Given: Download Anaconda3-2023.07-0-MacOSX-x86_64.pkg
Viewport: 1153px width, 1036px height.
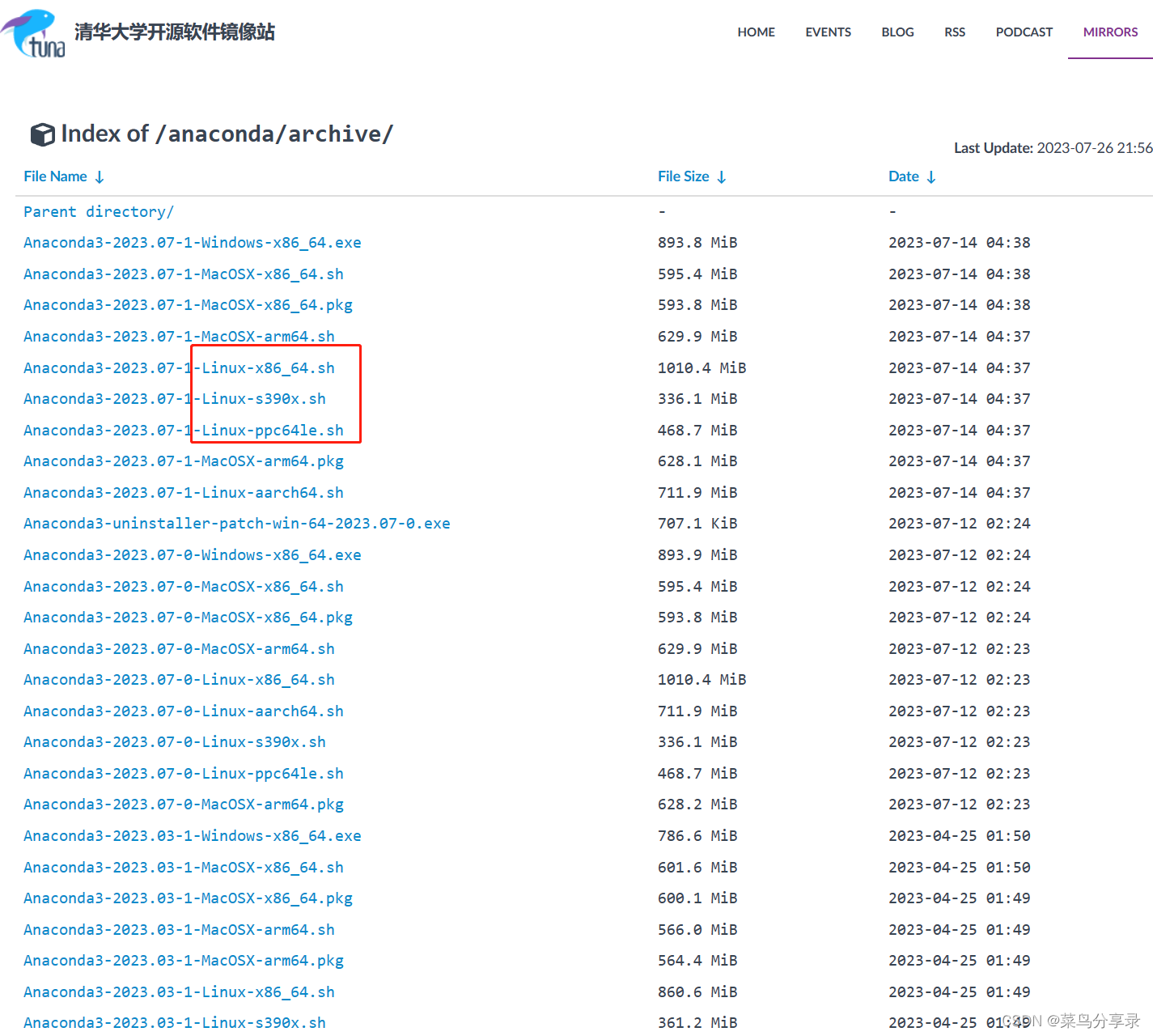Looking at the screenshot, I should click(x=188, y=618).
